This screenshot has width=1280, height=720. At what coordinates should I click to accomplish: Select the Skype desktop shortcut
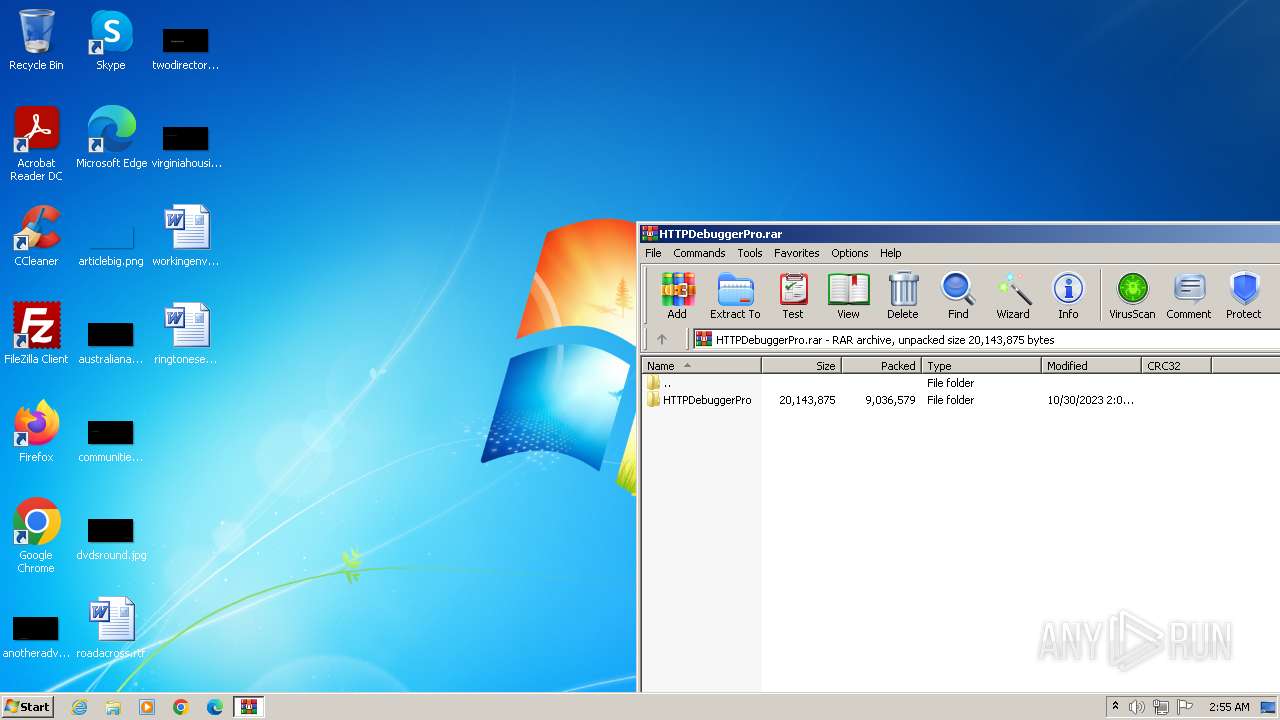(x=111, y=40)
